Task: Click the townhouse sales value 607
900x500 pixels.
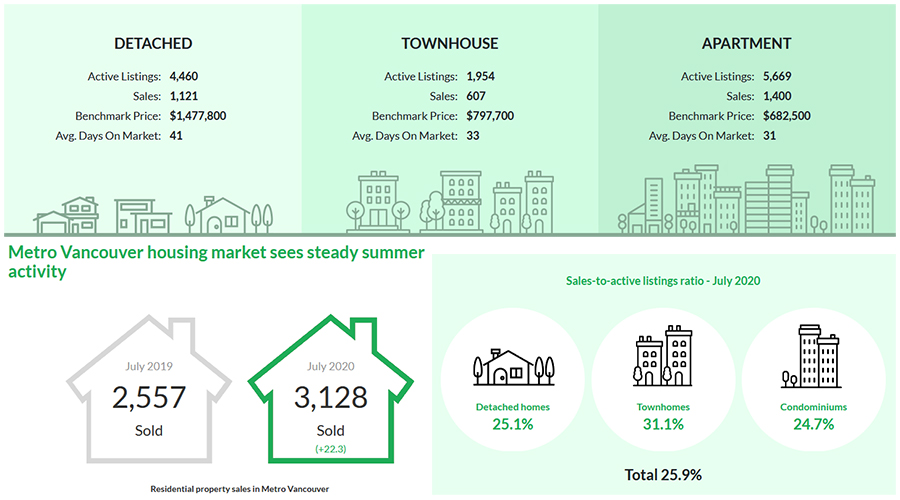Action: coord(476,96)
